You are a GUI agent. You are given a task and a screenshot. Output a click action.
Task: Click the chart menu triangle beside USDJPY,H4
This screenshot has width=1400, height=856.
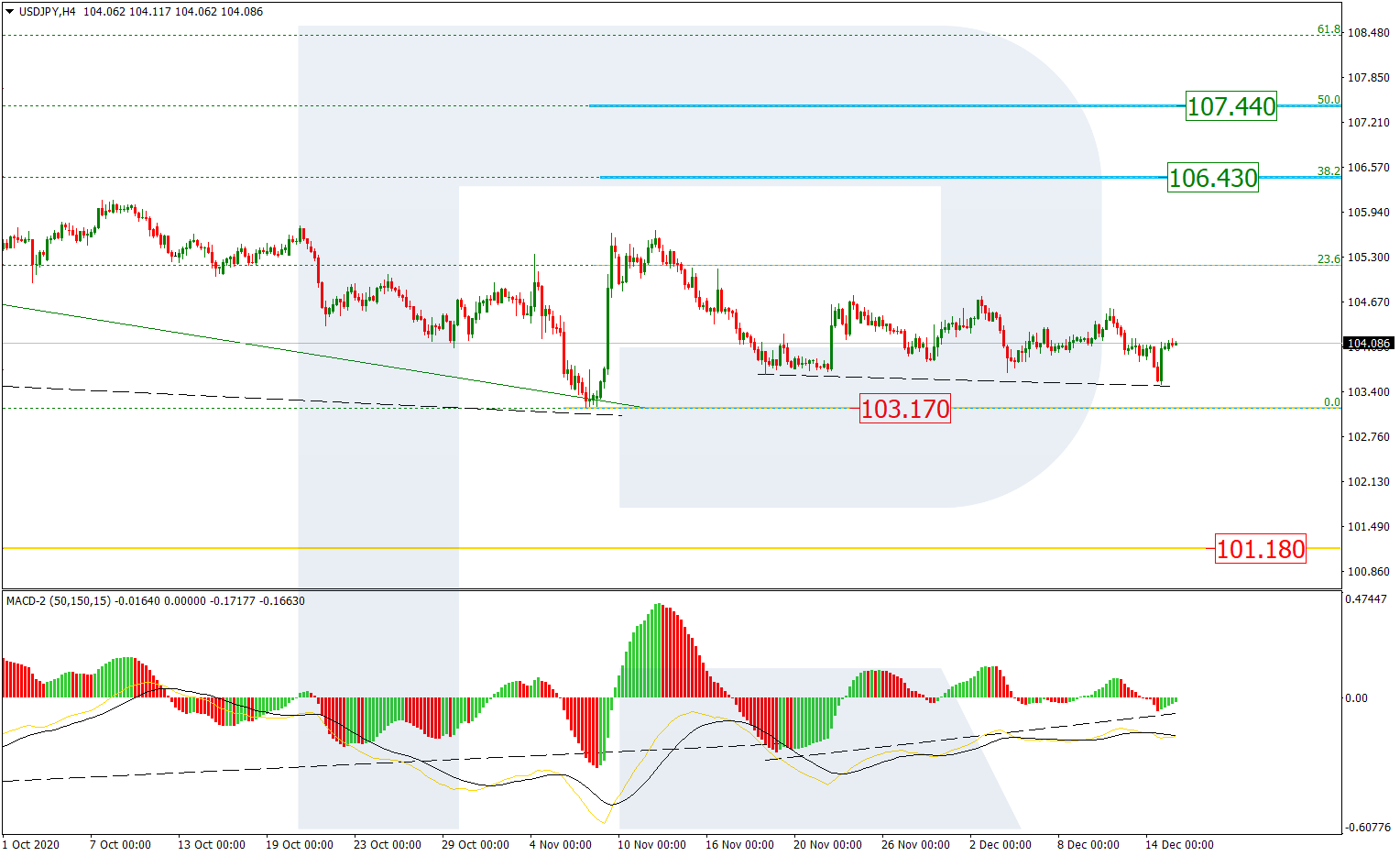10,12
